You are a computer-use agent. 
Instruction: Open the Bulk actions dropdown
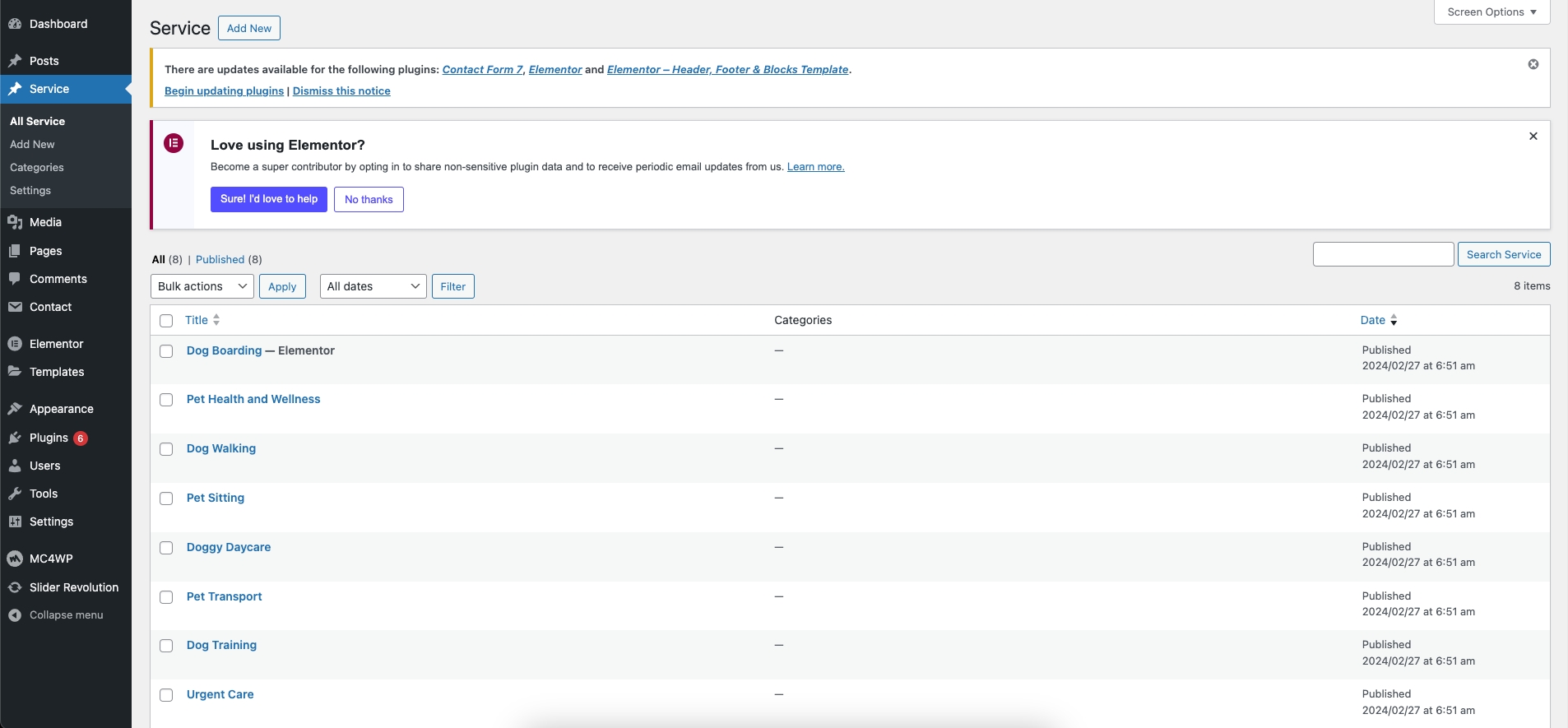202,286
